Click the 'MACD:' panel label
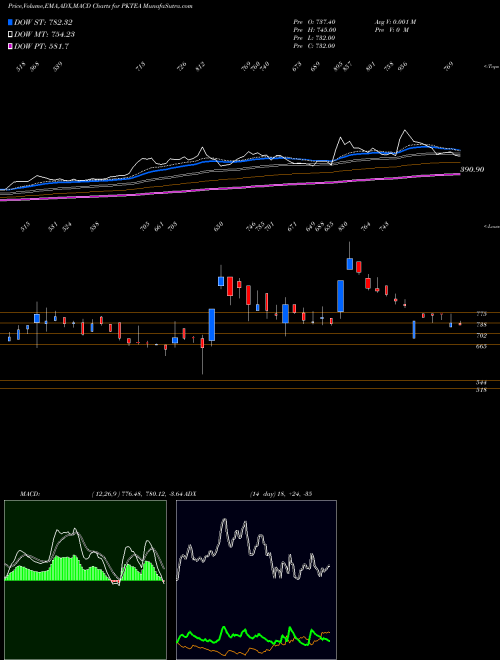500x660 pixels. point(30,493)
